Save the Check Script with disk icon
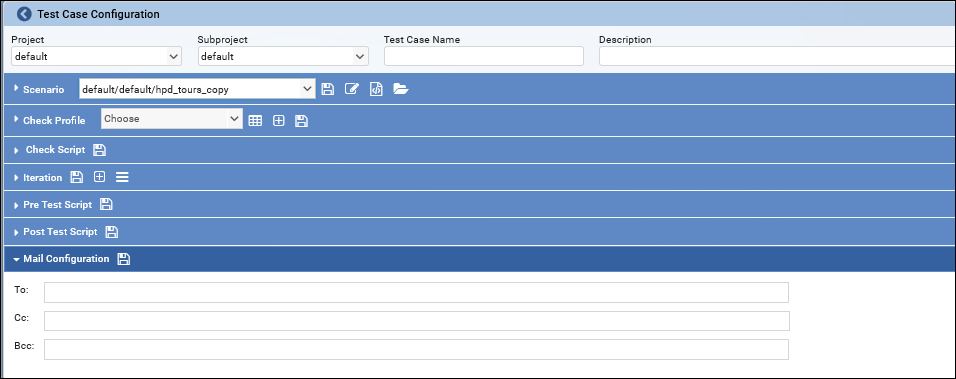Image resolution: width=956 pixels, height=379 pixels. (100, 150)
